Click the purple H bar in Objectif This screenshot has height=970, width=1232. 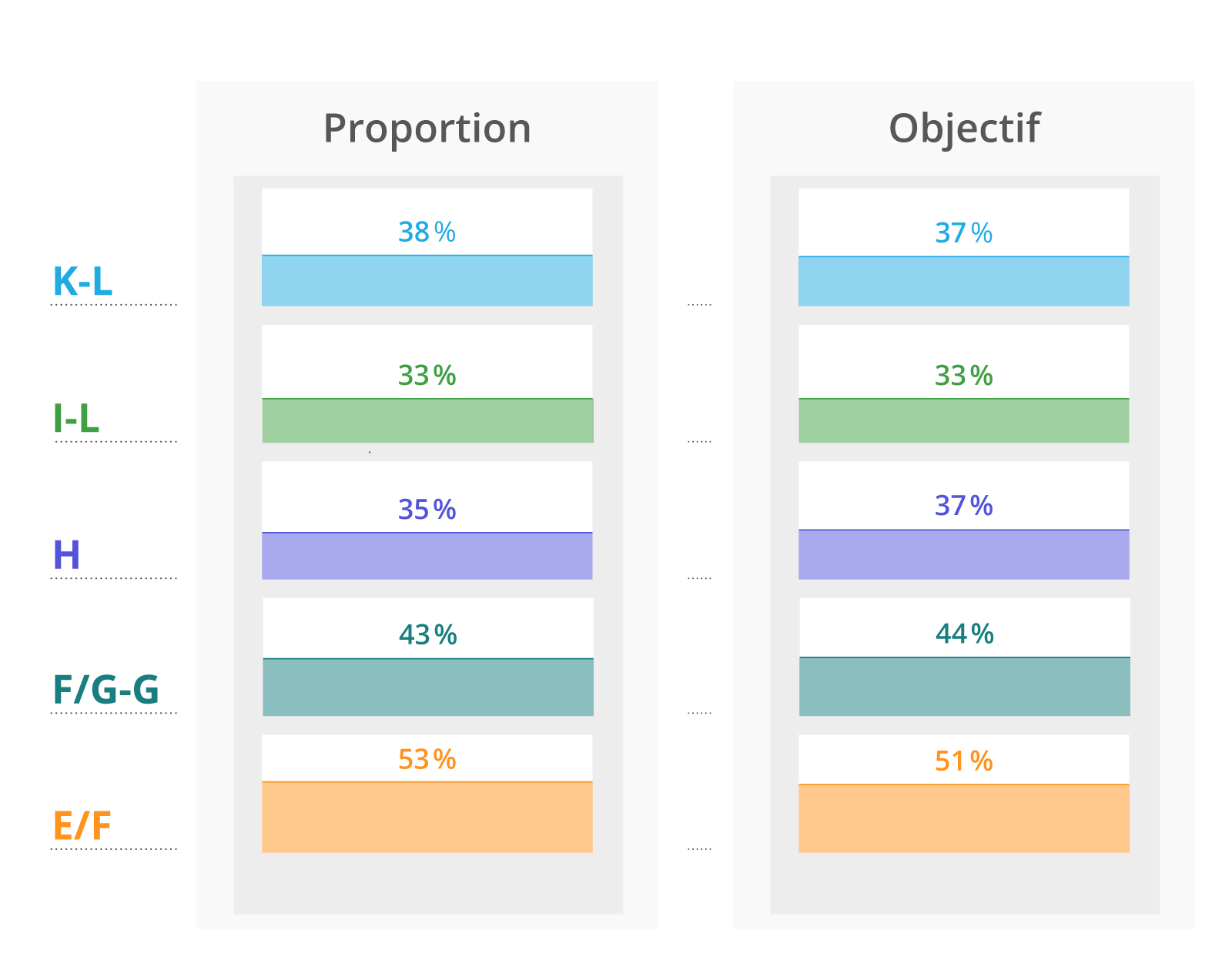click(x=963, y=554)
